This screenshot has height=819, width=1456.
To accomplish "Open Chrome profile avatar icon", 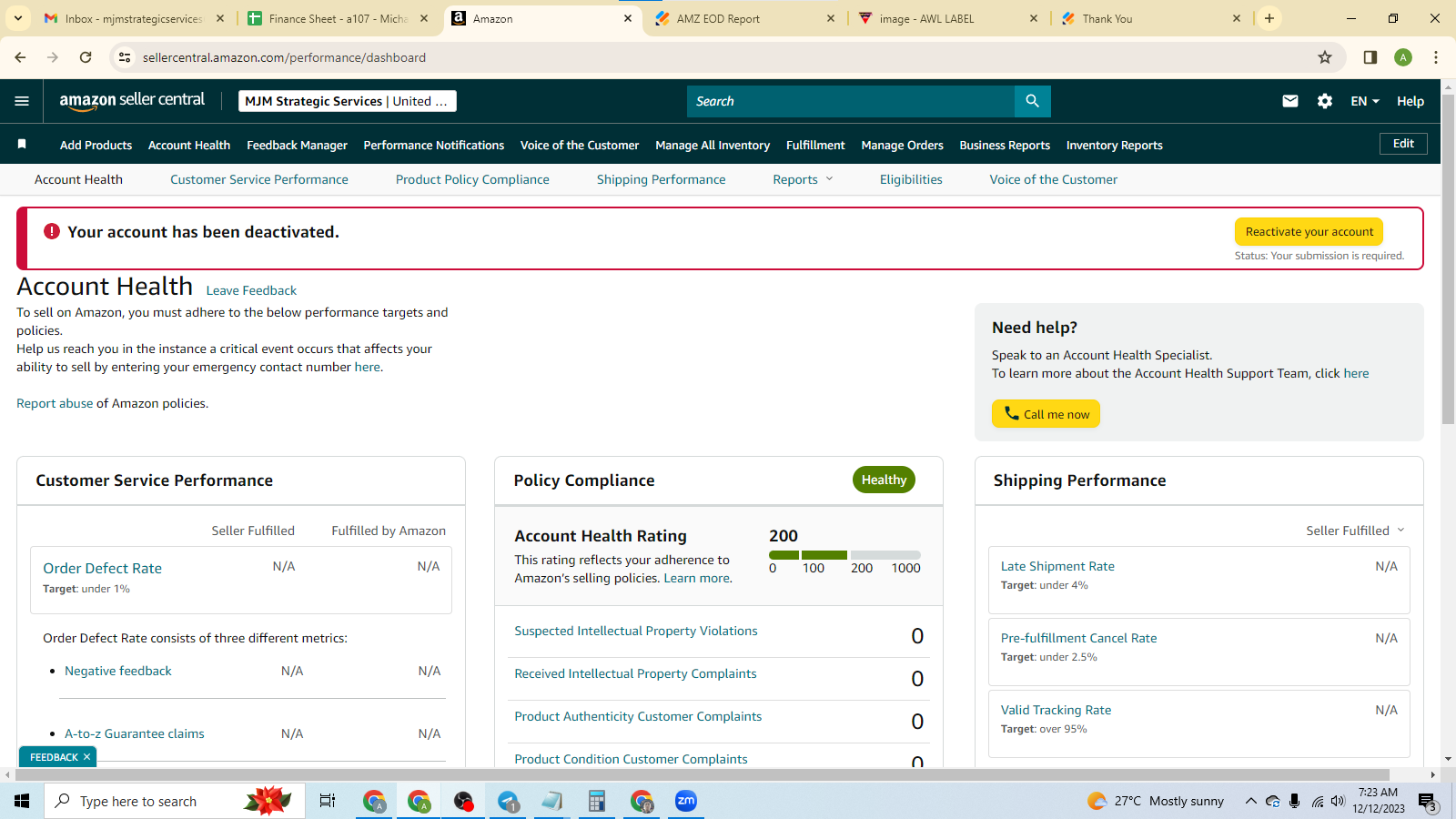I will pos(1403,57).
